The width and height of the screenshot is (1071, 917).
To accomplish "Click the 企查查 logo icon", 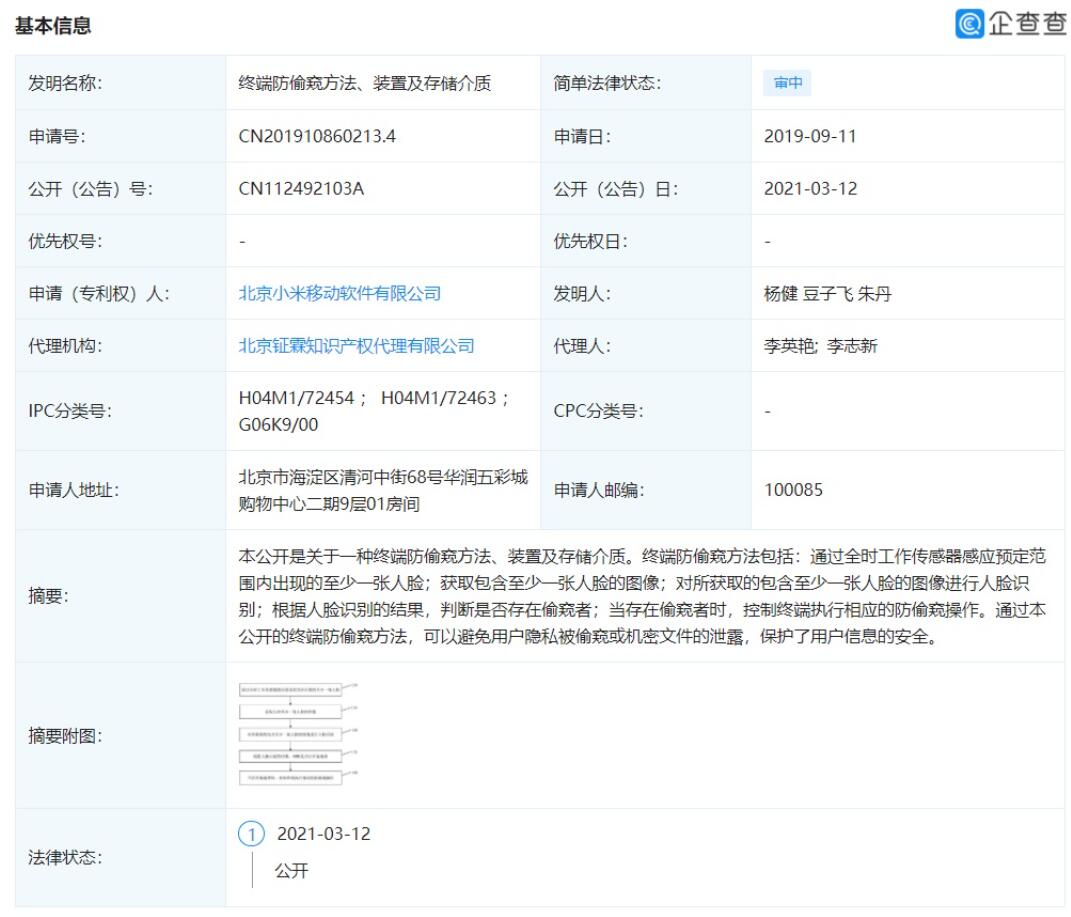I will click(x=969, y=23).
